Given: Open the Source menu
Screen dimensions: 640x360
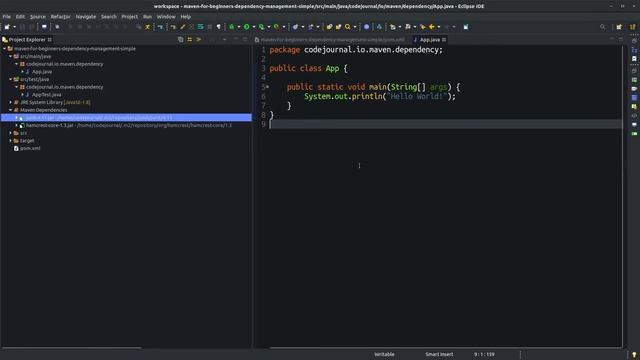Looking at the screenshot, I should [38, 17].
